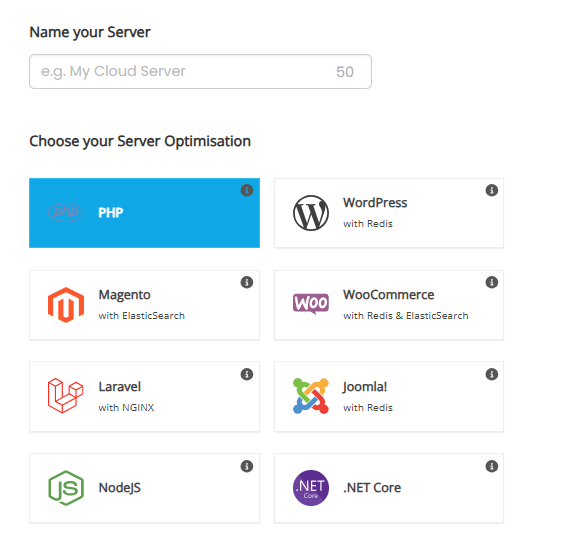Screen dimensions: 579x543
Task: Click the 'with NGINX' subtitle text
Action: (x=126, y=408)
